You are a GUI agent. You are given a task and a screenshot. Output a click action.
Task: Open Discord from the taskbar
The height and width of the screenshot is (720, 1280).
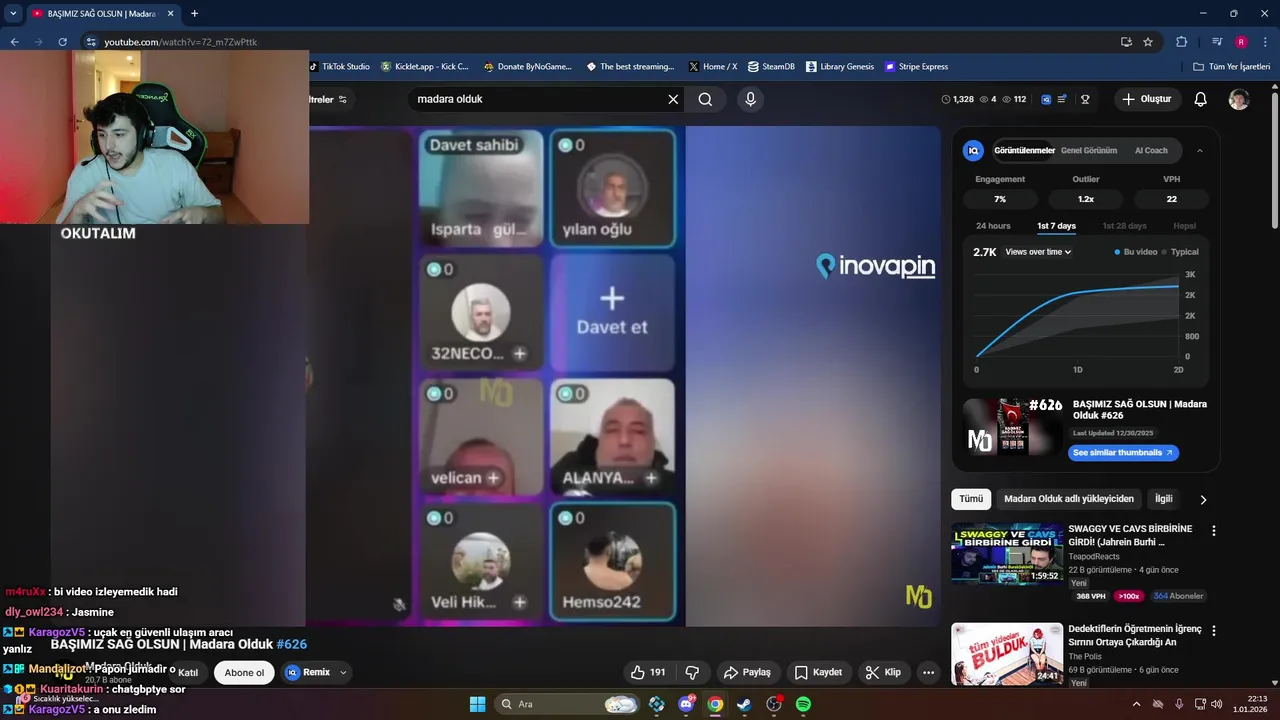pyautogui.click(x=686, y=704)
